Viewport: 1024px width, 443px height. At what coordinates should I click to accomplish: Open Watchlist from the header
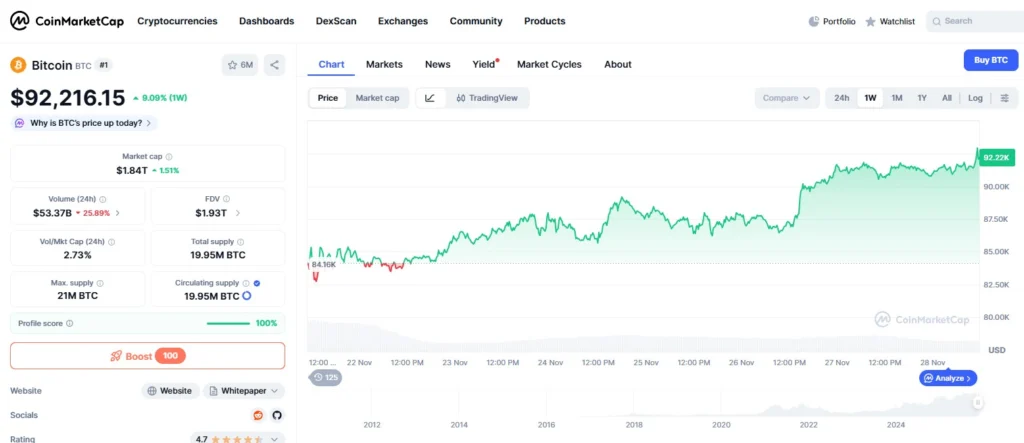(x=890, y=22)
